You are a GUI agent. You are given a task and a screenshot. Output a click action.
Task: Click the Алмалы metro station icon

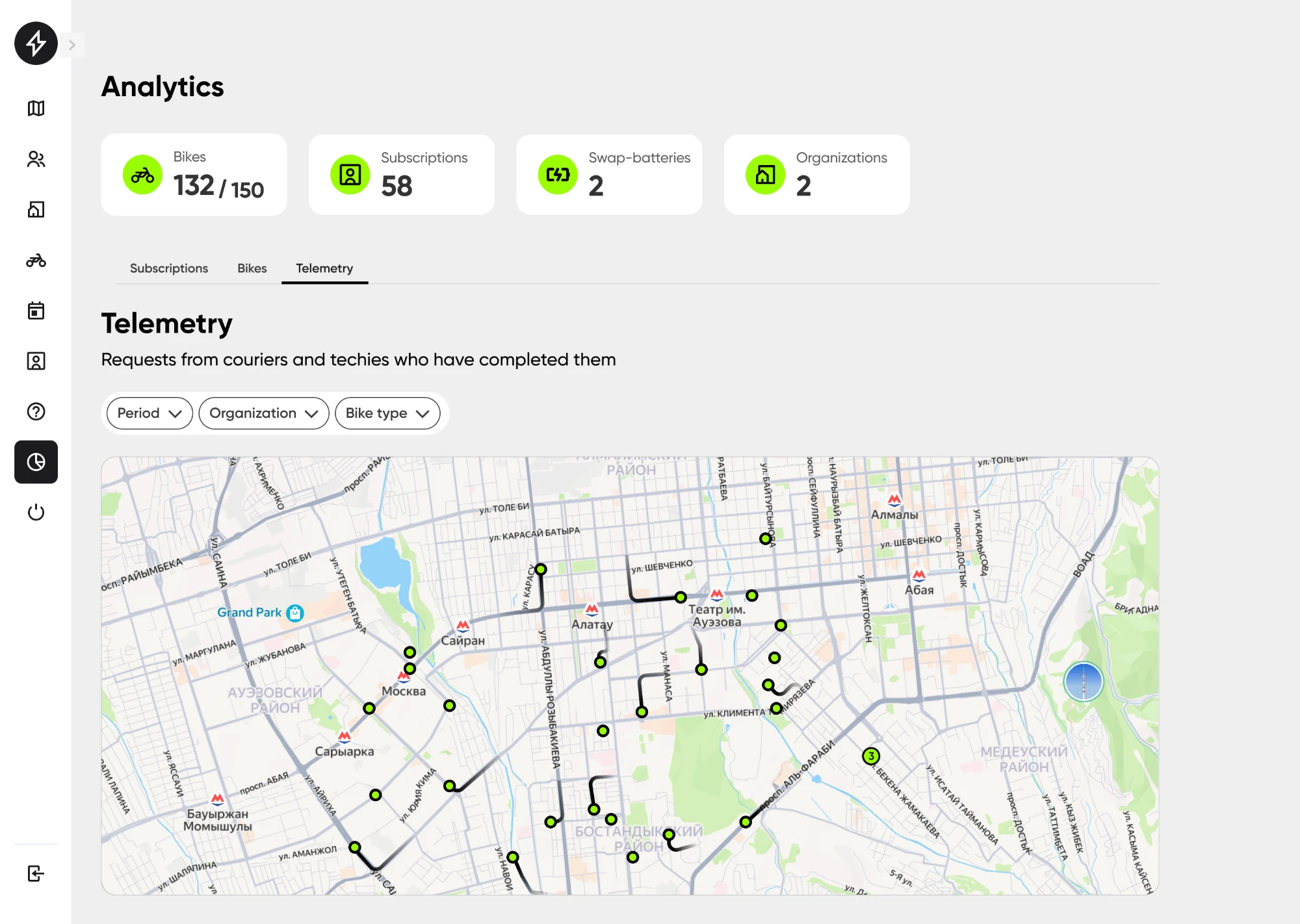[x=895, y=500]
